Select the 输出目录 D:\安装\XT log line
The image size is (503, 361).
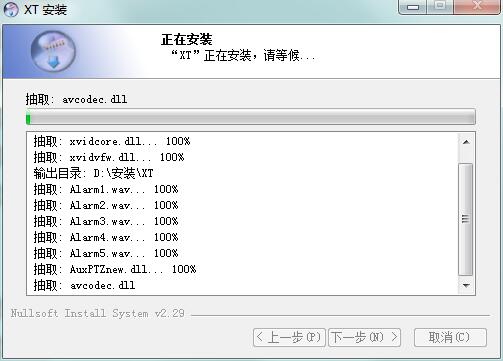(93, 173)
